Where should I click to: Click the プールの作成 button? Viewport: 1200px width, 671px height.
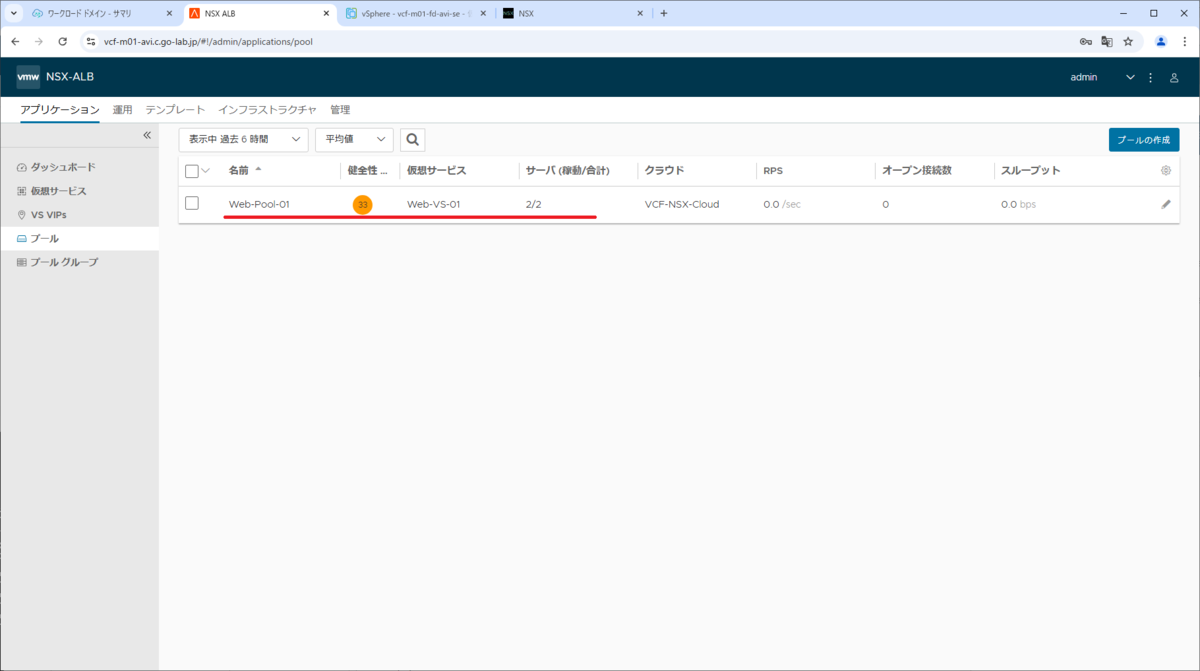pyautogui.click(x=1144, y=140)
